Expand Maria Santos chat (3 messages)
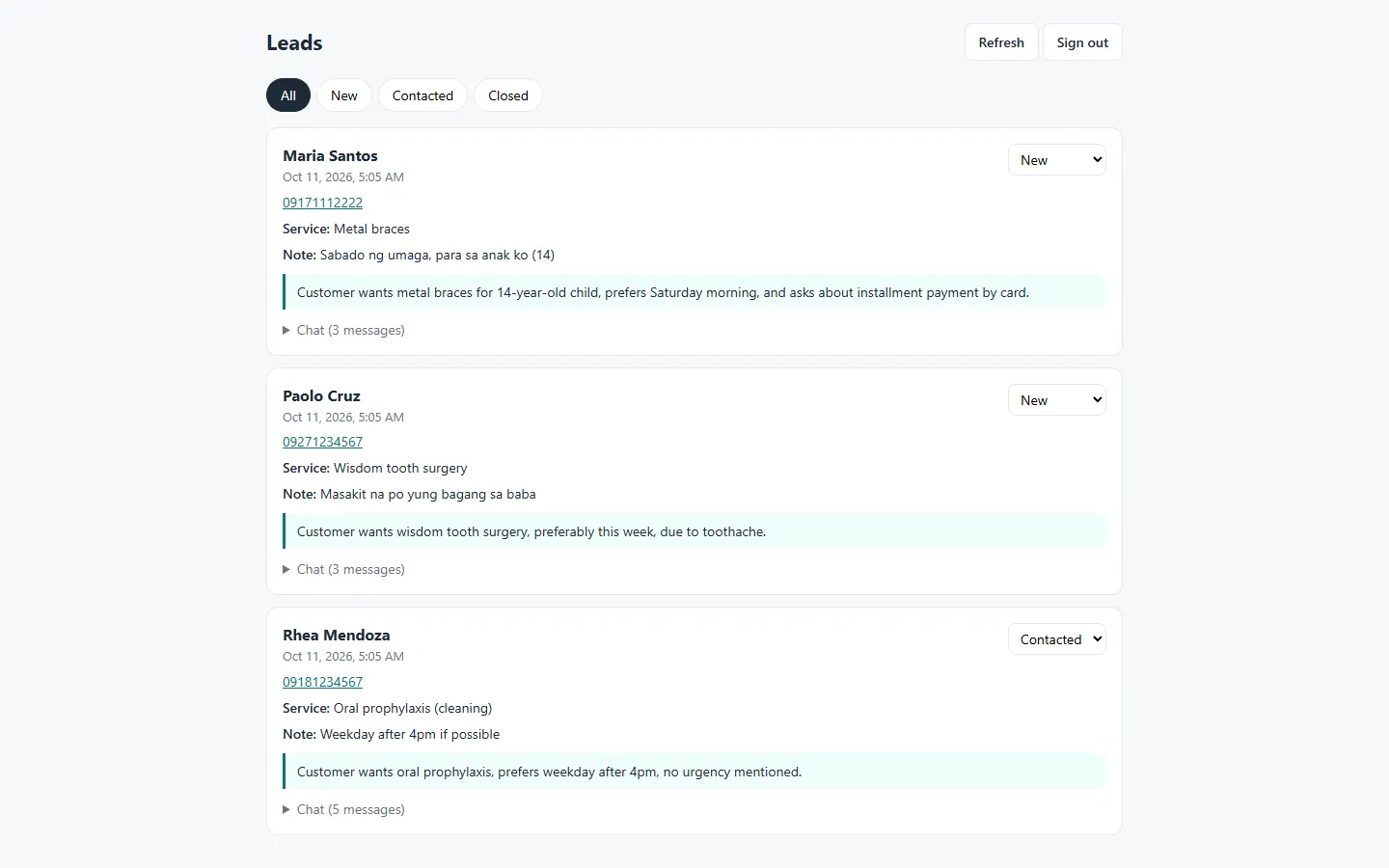 coord(344,330)
